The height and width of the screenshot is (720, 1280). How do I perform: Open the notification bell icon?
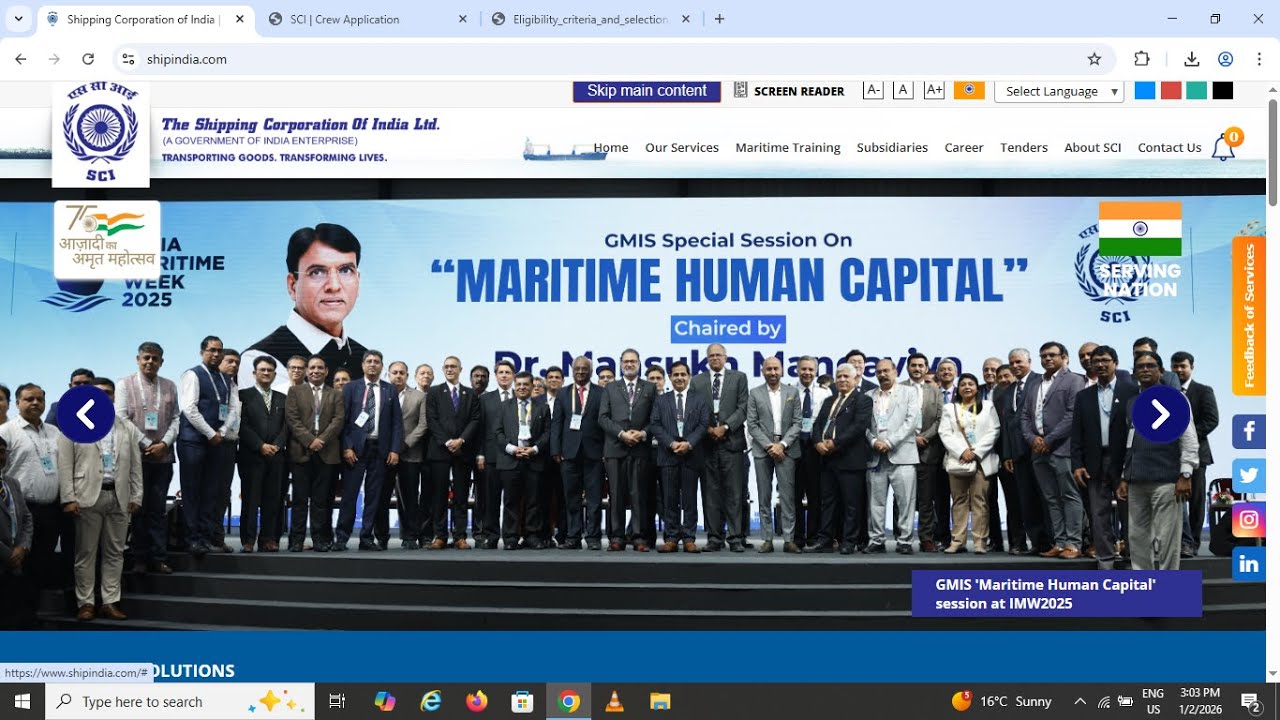(1223, 148)
